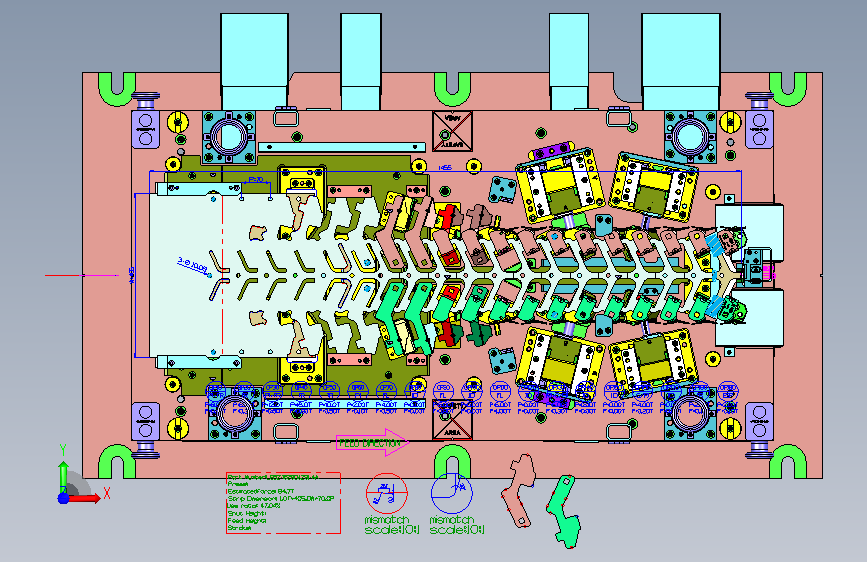This screenshot has height=562, width=867.
Task: Select the magenta FEED DIRECTION arrow
Action: click(372, 443)
